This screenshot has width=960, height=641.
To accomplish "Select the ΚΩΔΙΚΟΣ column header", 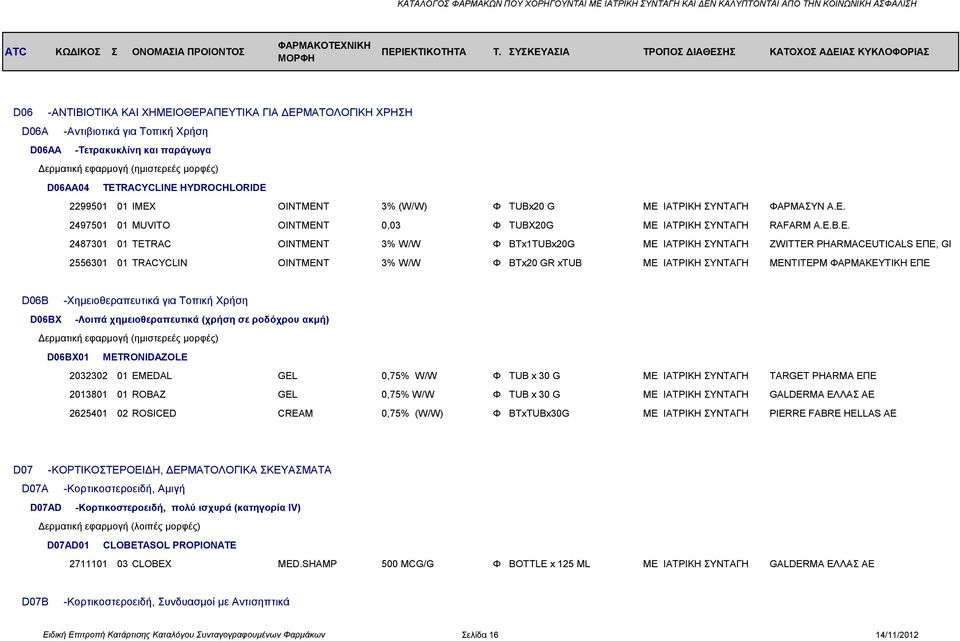I will click(x=78, y=51).
